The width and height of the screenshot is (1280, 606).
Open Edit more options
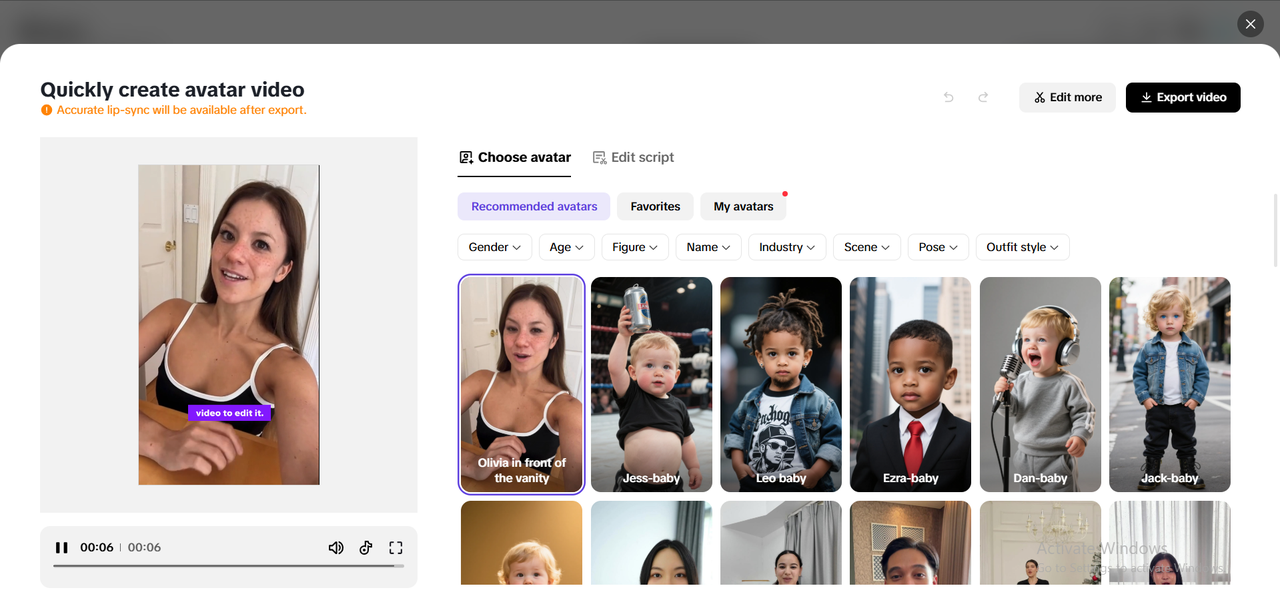point(1067,97)
